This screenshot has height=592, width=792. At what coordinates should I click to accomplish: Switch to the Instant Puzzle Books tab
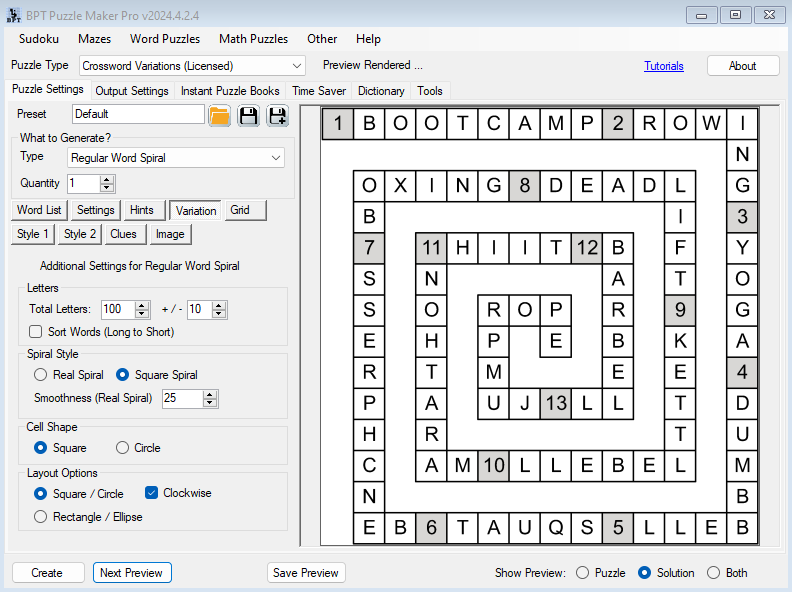230,91
